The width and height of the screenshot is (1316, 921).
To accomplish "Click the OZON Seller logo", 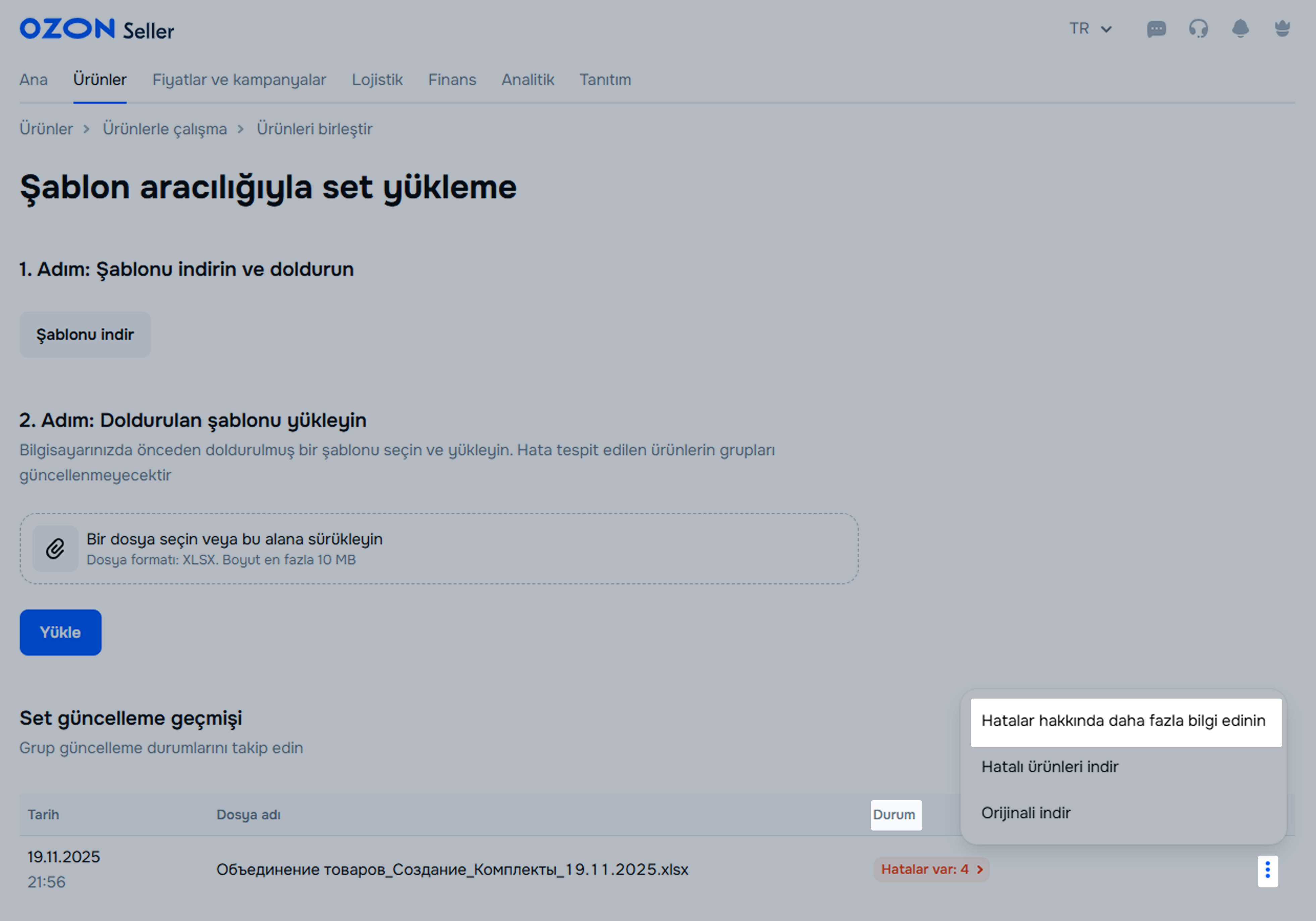I will (97, 29).
